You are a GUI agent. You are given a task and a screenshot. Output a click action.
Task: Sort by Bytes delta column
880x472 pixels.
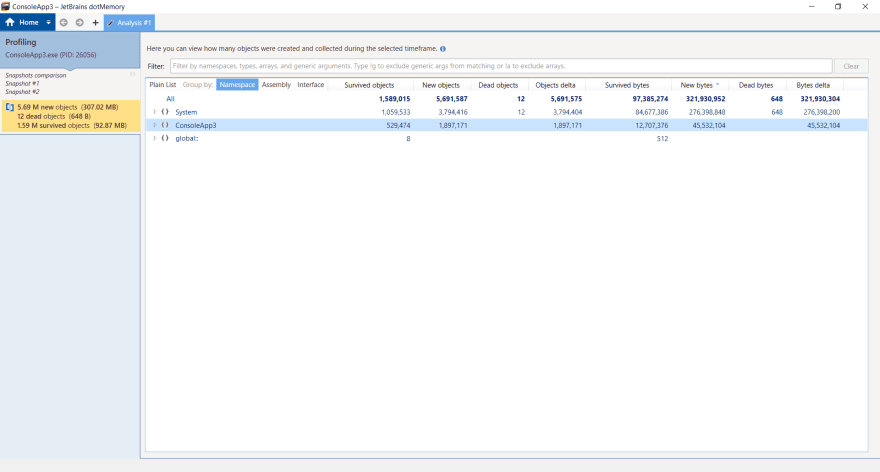pos(813,85)
